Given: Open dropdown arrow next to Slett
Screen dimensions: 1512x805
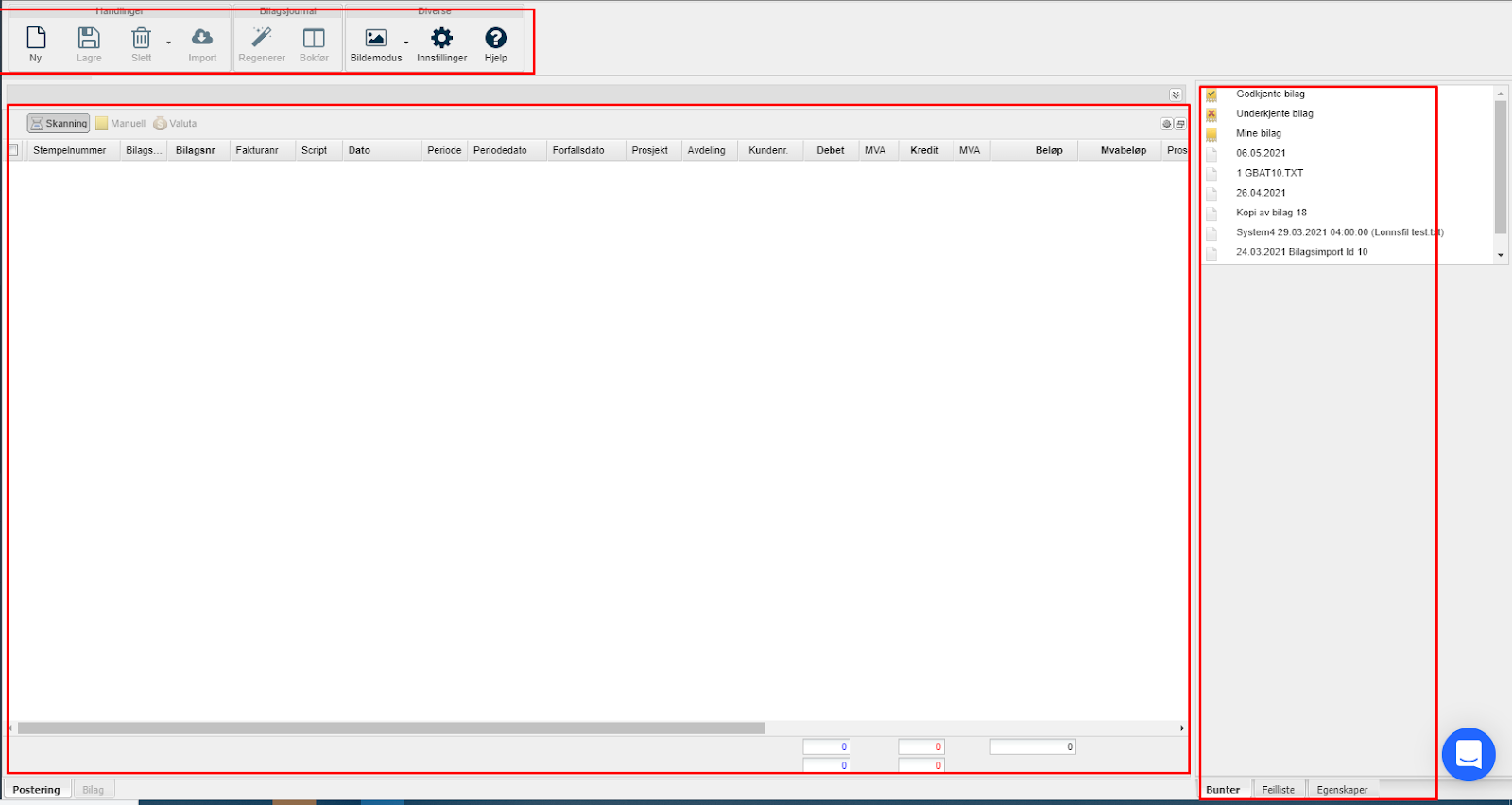Looking at the screenshot, I should (x=169, y=43).
